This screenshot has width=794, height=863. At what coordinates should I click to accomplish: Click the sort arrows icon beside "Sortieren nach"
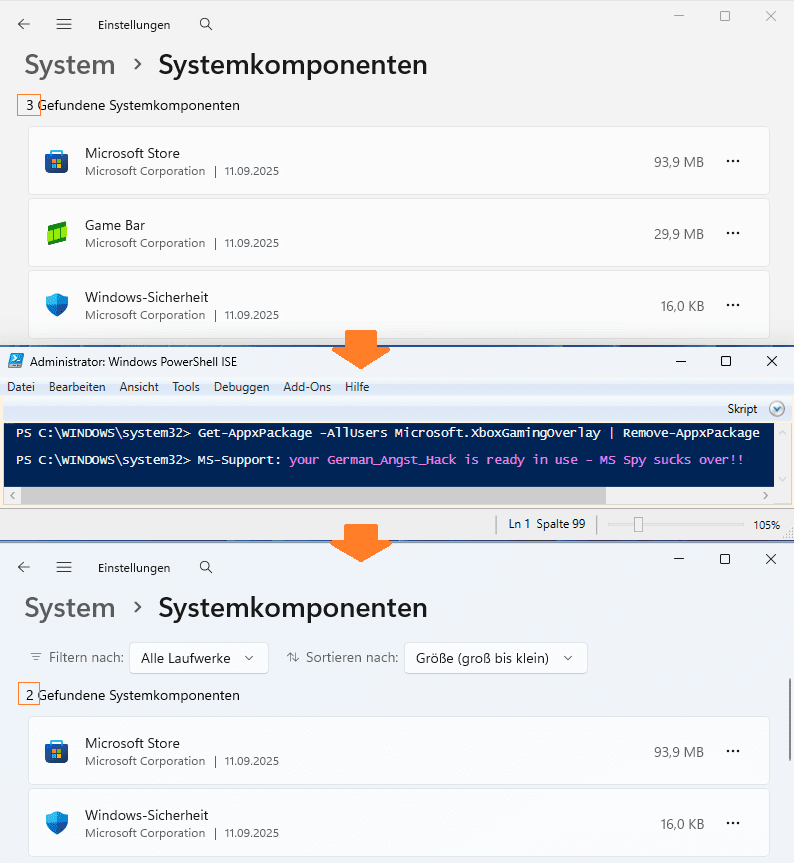click(x=293, y=657)
